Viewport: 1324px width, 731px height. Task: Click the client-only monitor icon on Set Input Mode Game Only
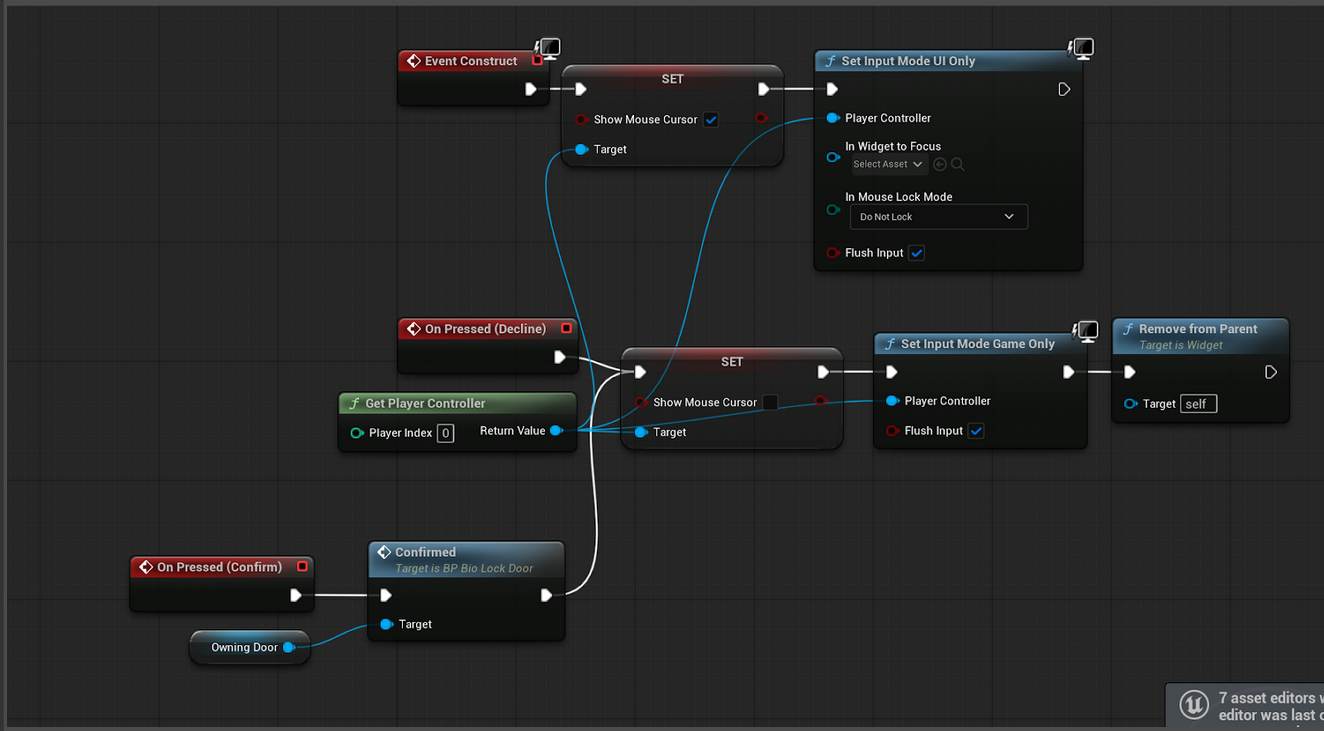[1086, 331]
